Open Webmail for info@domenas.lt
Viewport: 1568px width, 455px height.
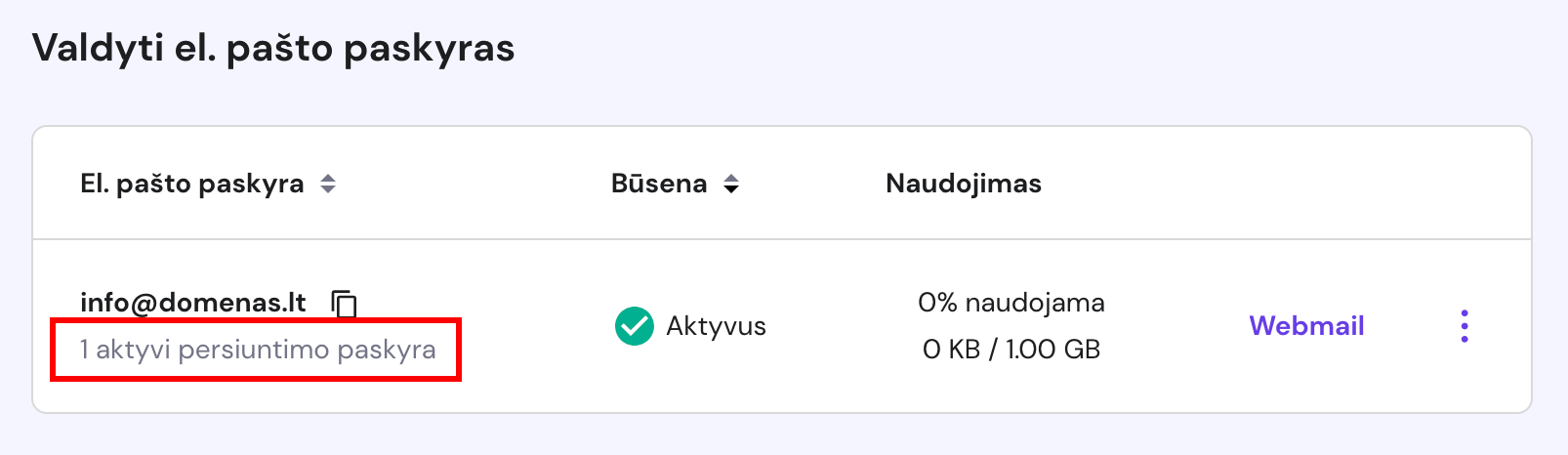click(1305, 326)
